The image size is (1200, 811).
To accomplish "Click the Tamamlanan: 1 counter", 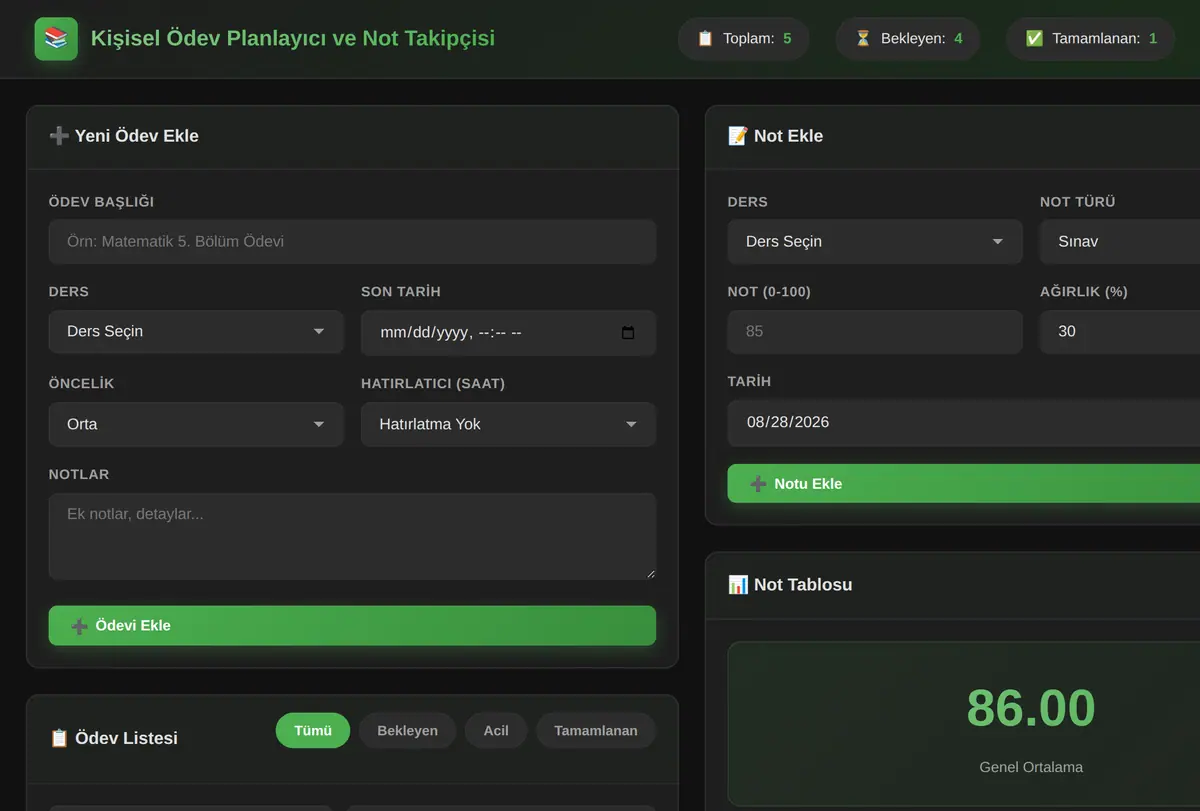I will pyautogui.click(x=1091, y=39).
